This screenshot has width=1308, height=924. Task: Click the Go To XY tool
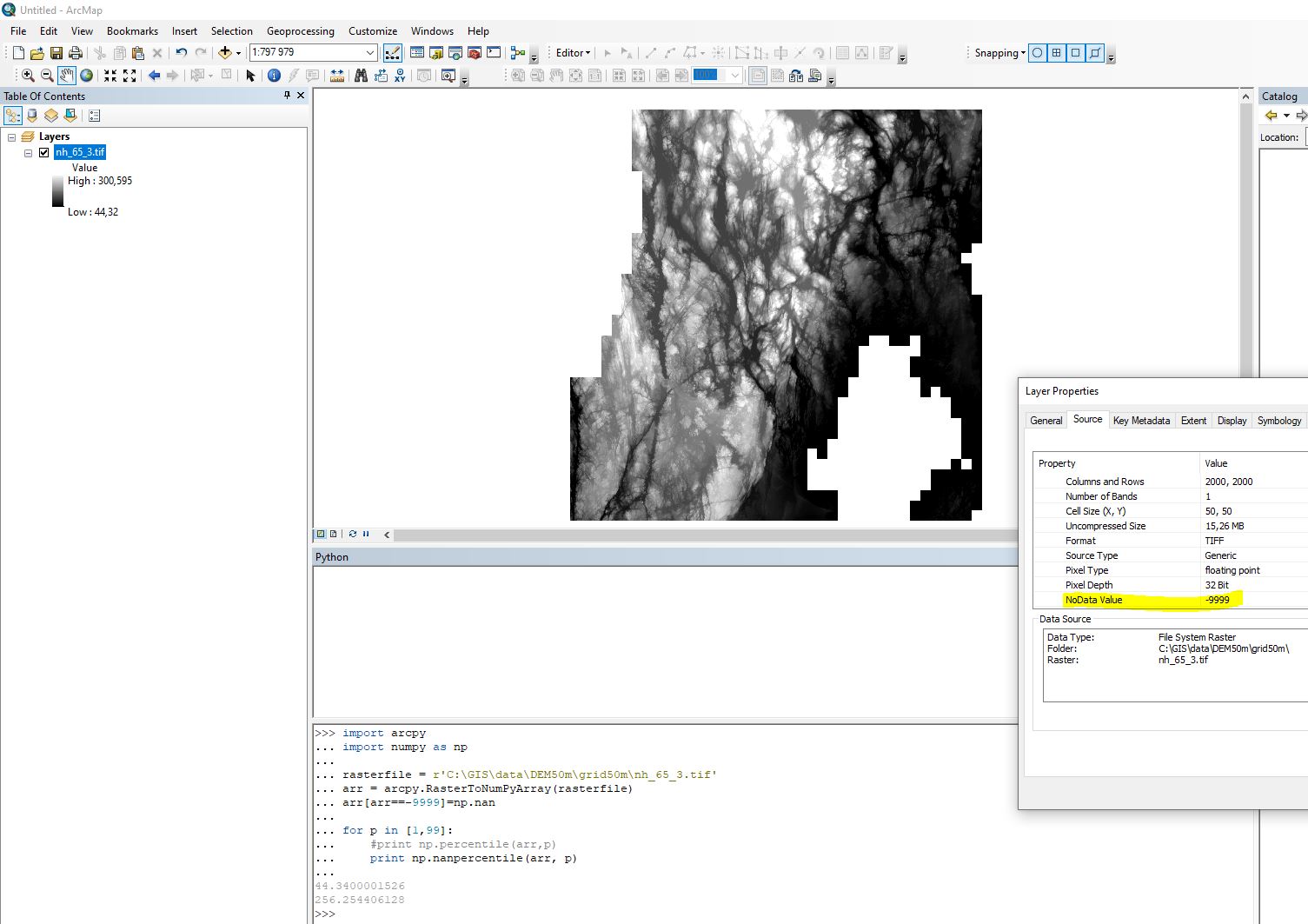tap(400, 76)
